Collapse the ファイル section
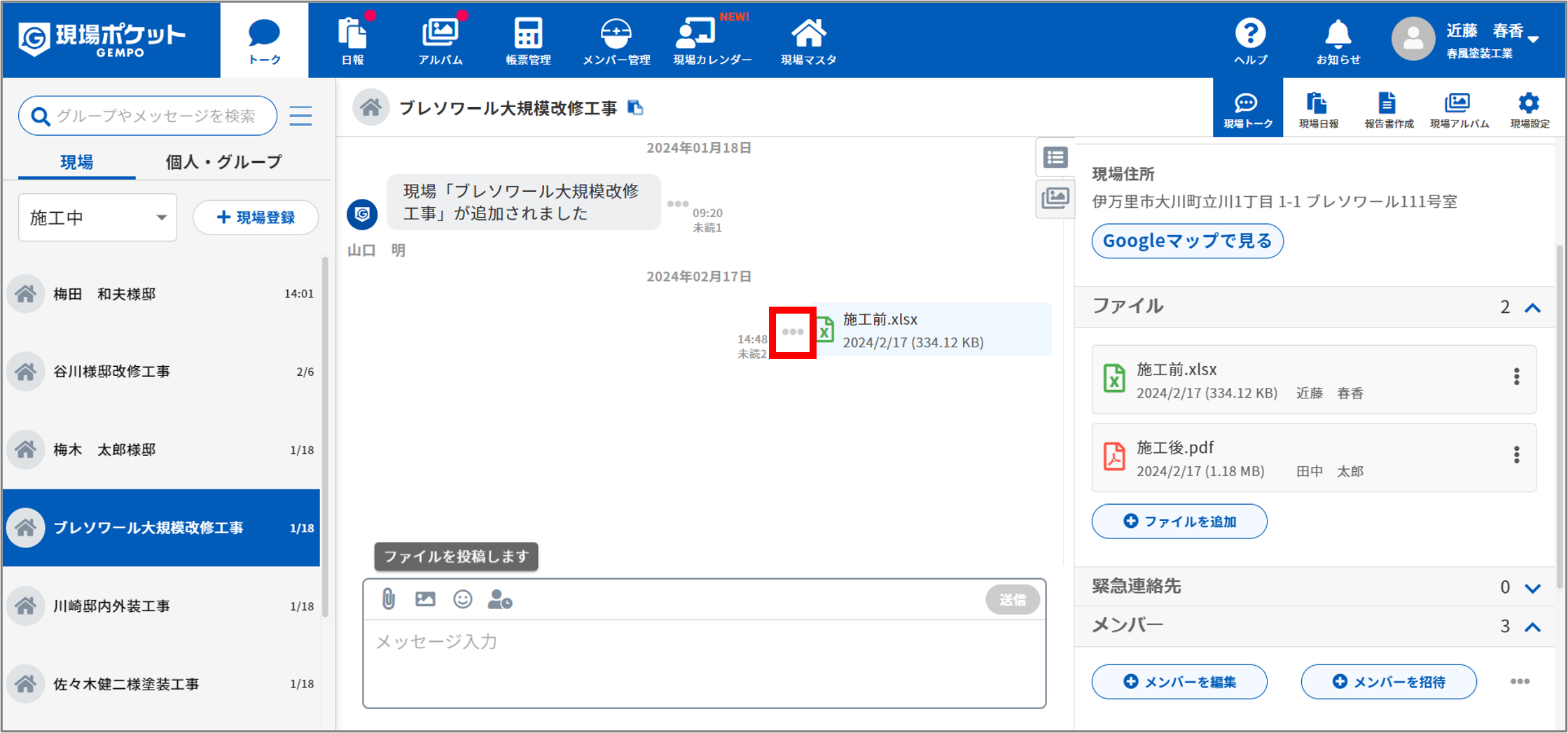This screenshot has width=1568, height=733. [x=1532, y=307]
